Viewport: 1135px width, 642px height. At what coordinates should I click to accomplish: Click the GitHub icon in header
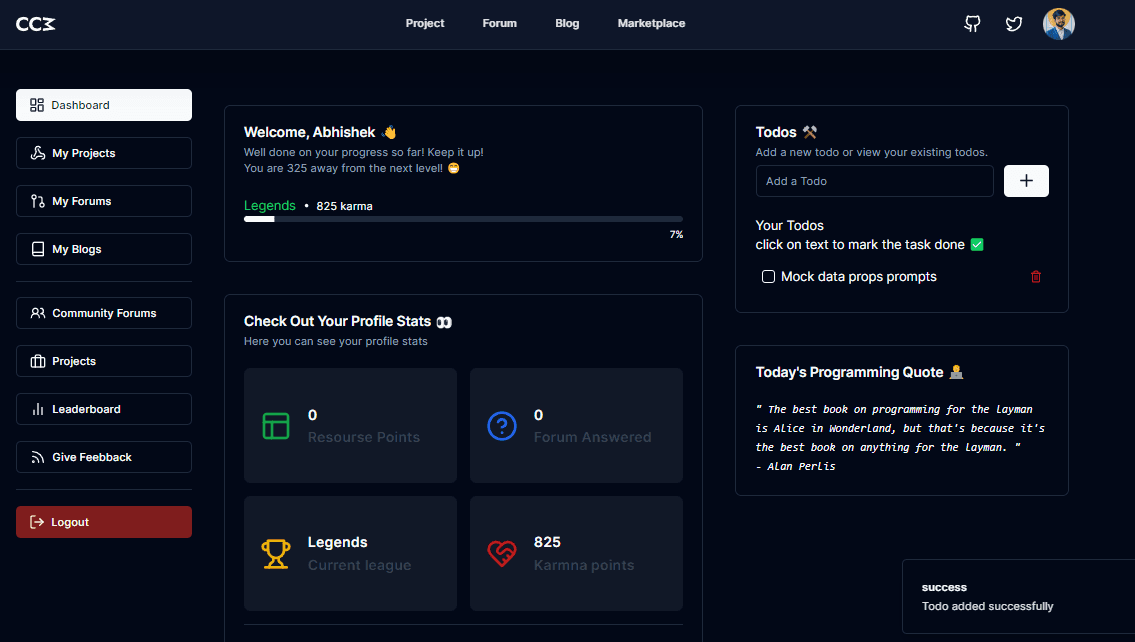972,24
